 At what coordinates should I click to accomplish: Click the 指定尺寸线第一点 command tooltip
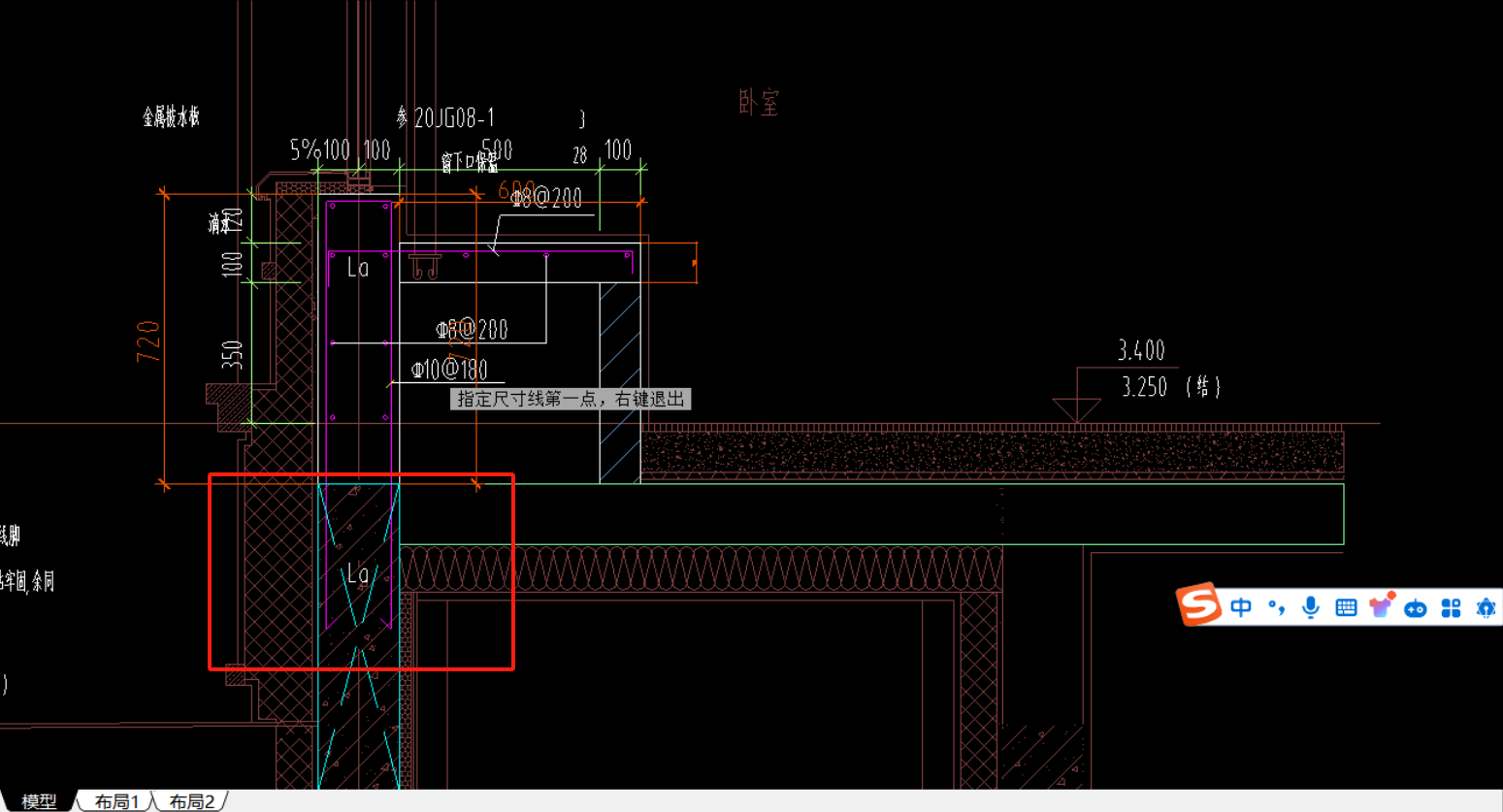(x=571, y=399)
